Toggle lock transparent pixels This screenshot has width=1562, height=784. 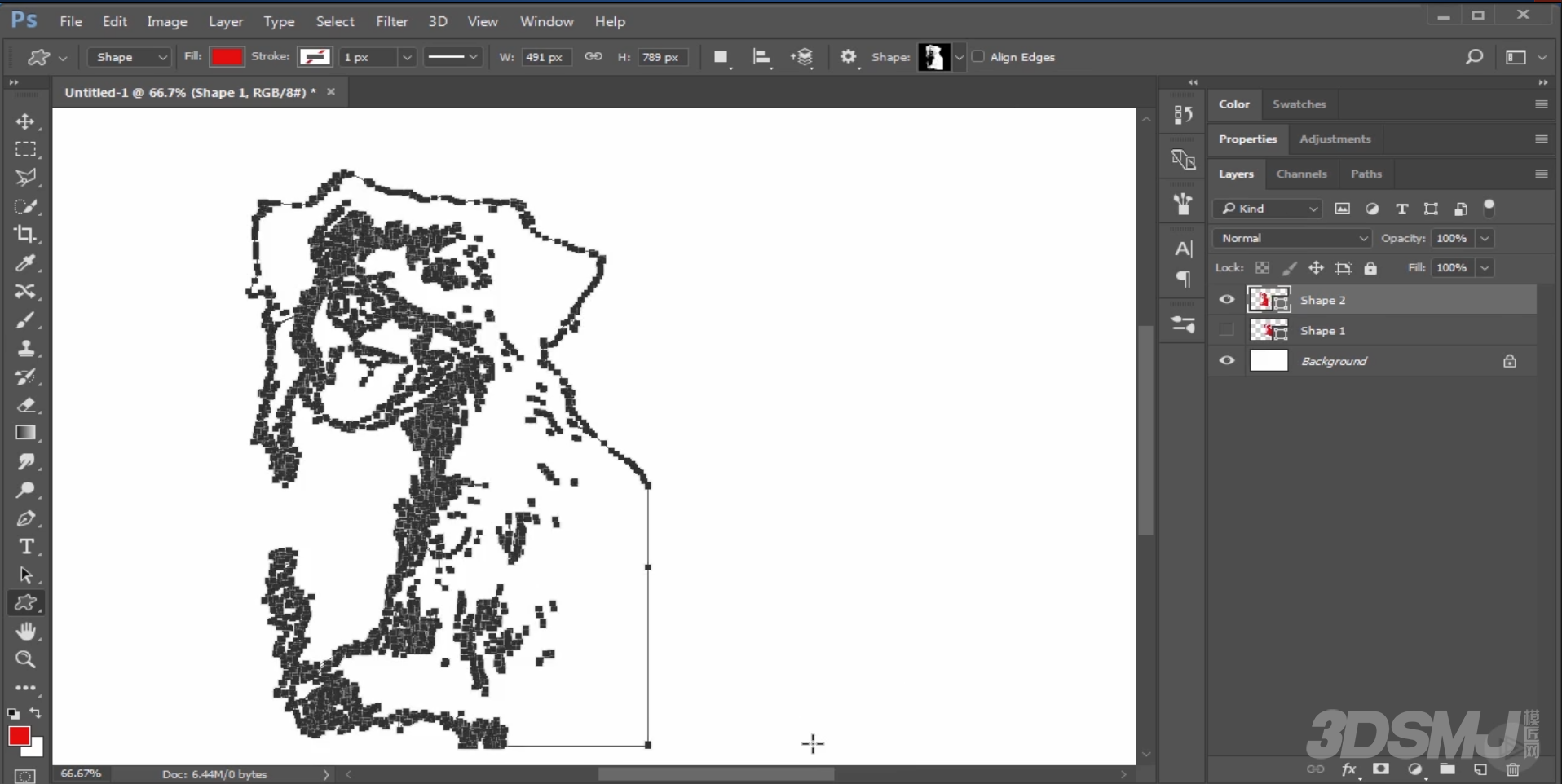pyautogui.click(x=1263, y=268)
